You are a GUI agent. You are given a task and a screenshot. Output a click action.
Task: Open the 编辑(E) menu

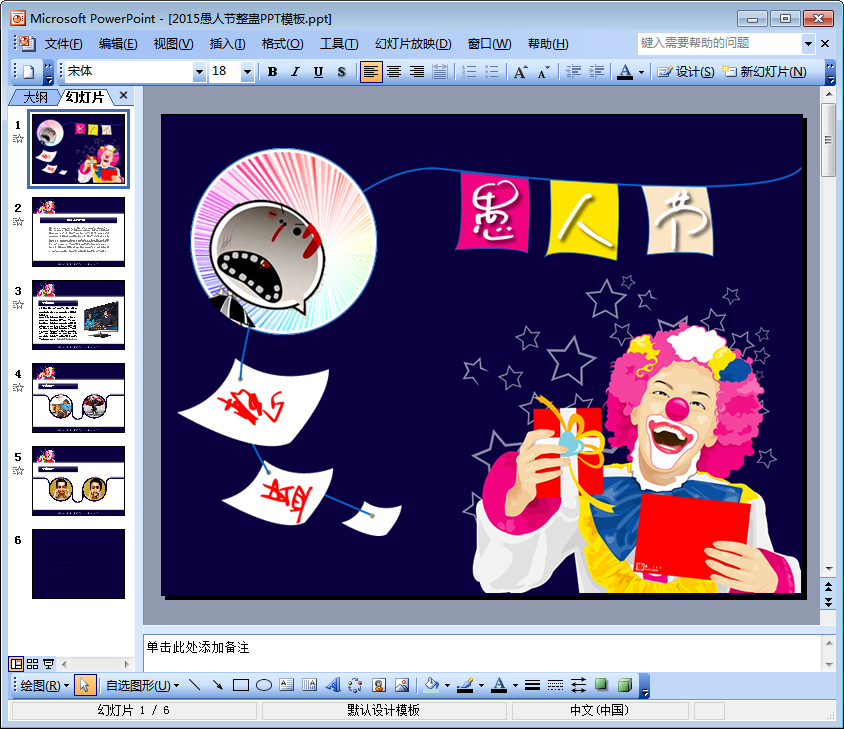118,44
